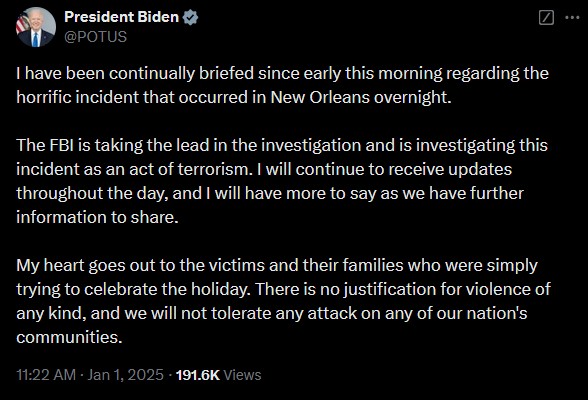Click the gray verified badge checkmark
The width and height of the screenshot is (588, 400).
tap(190, 17)
